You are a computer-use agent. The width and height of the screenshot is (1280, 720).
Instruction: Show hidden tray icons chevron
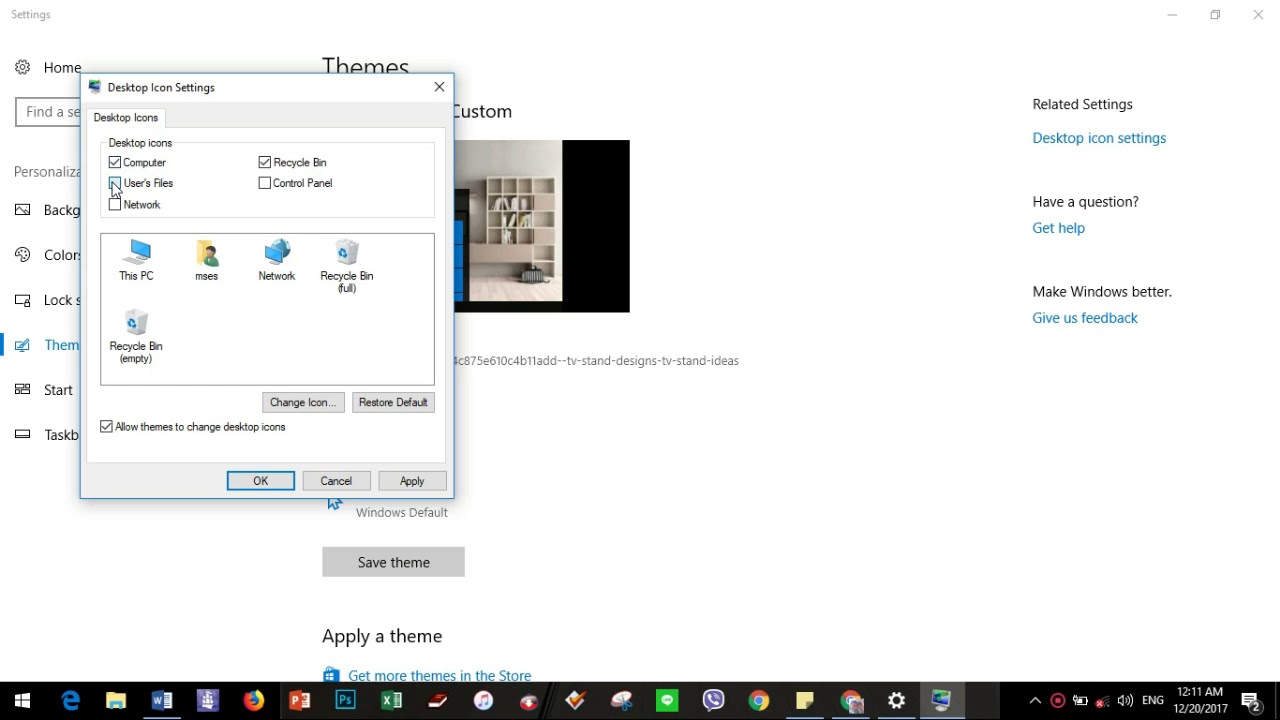pos(1035,701)
